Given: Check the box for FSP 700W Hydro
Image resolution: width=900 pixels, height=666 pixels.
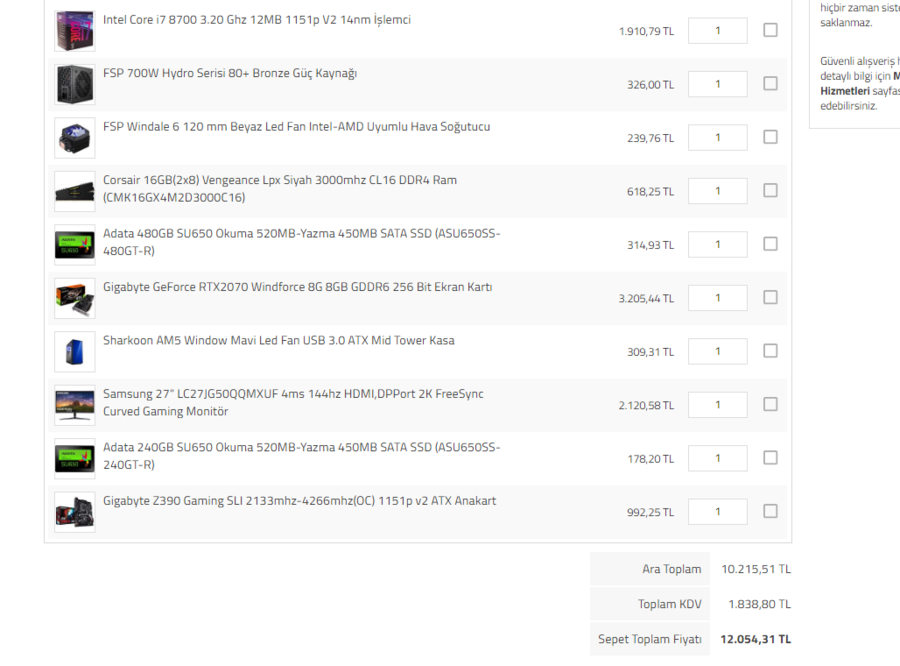Looking at the screenshot, I should point(770,83).
